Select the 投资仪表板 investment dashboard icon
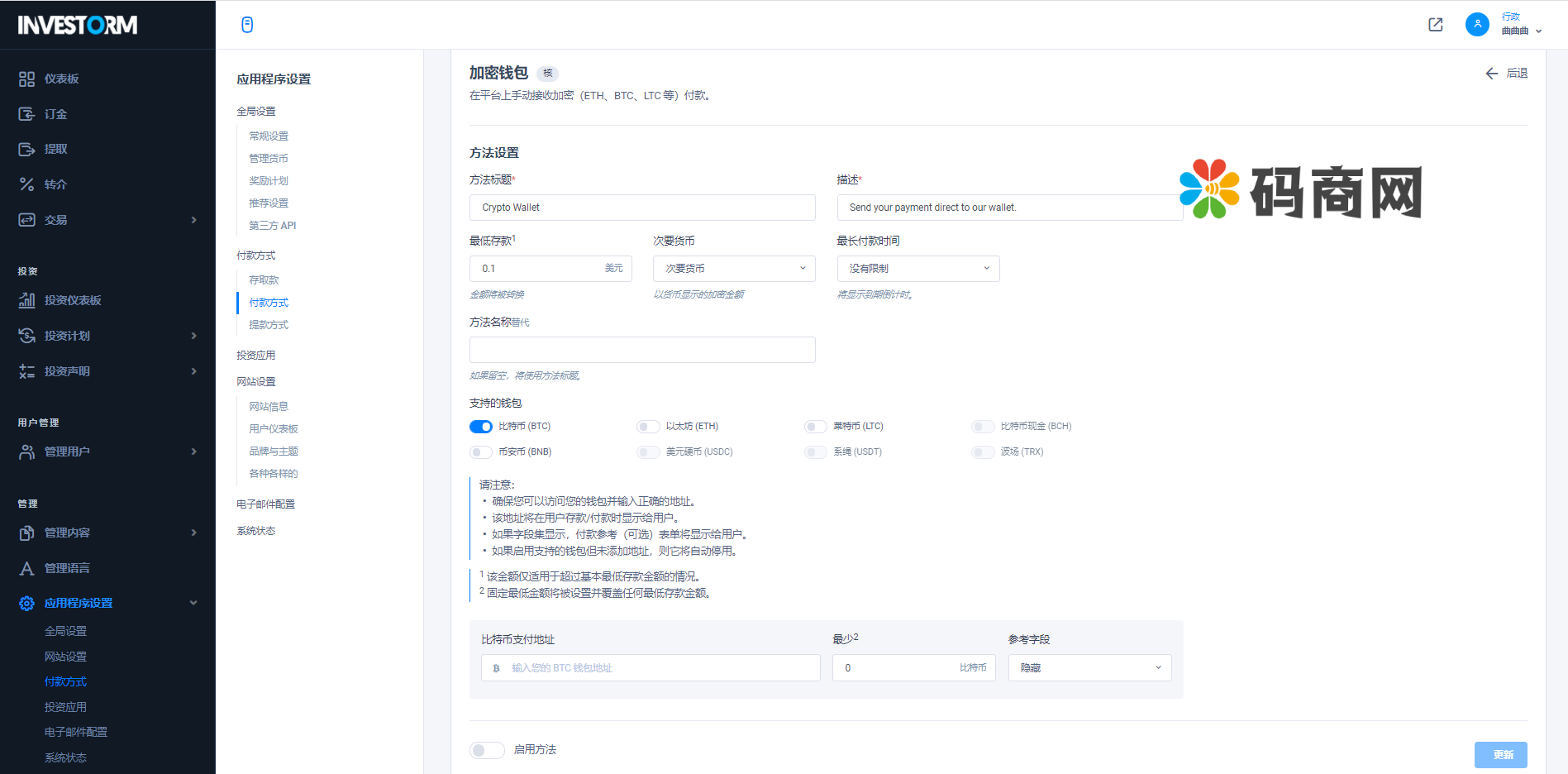Viewport: 1568px width, 774px height. pos(26,300)
